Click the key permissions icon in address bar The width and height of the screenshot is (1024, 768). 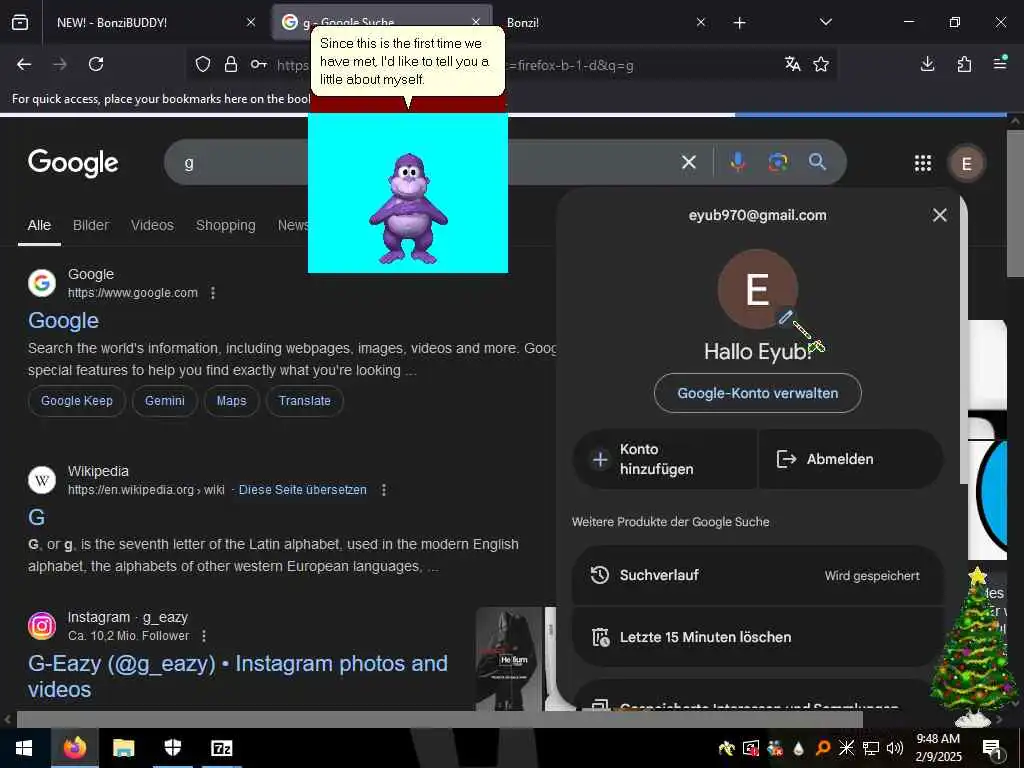tap(259, 65)
